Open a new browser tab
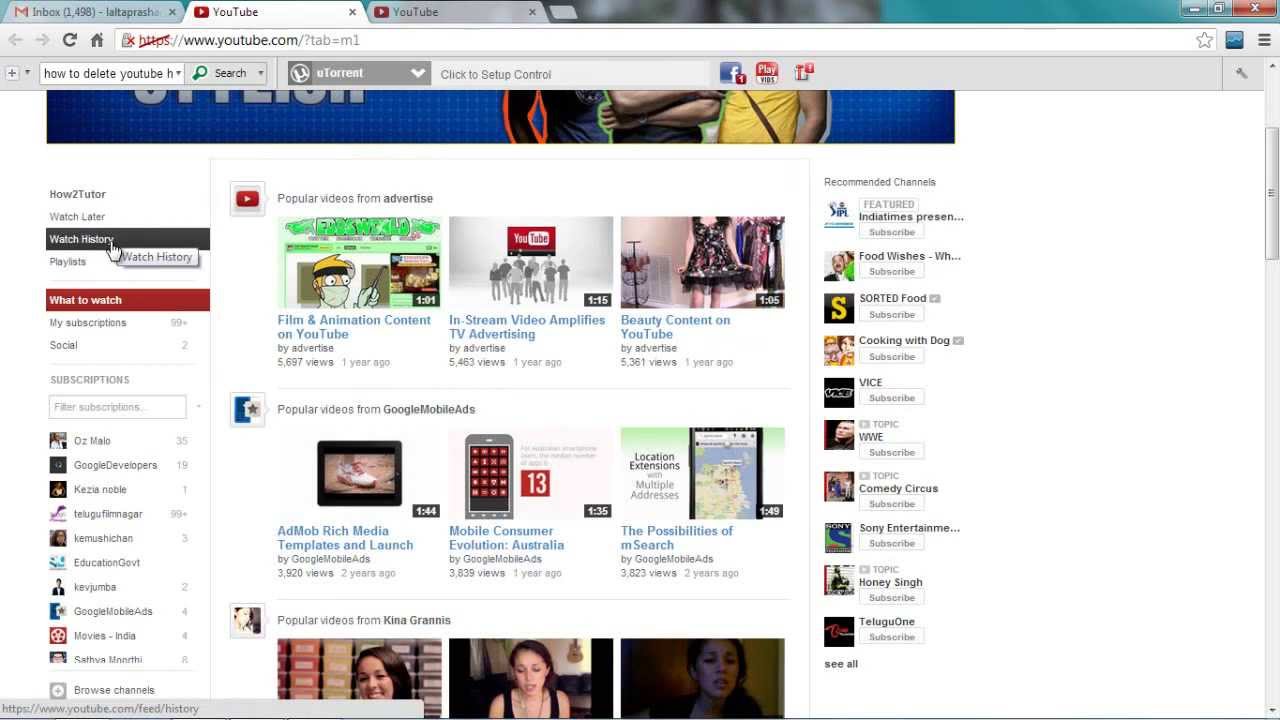 563,12
